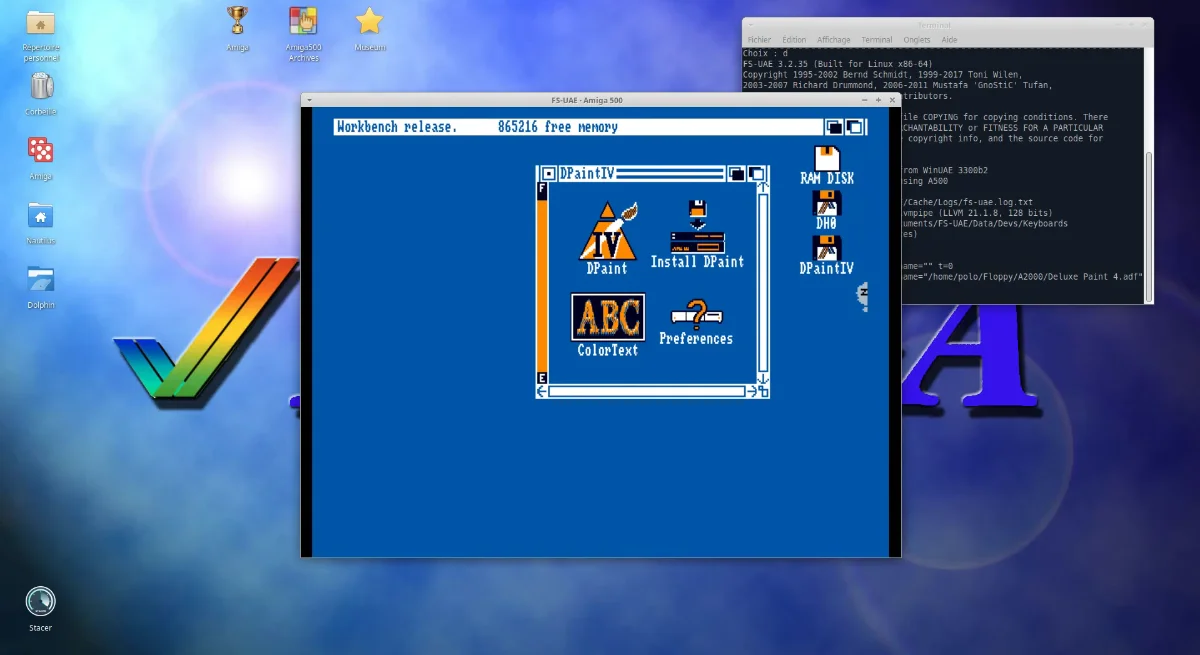Screen dimensions: 1200x655
Task: Open the FS-UAE window menu button
Action: tap(310, 100)
